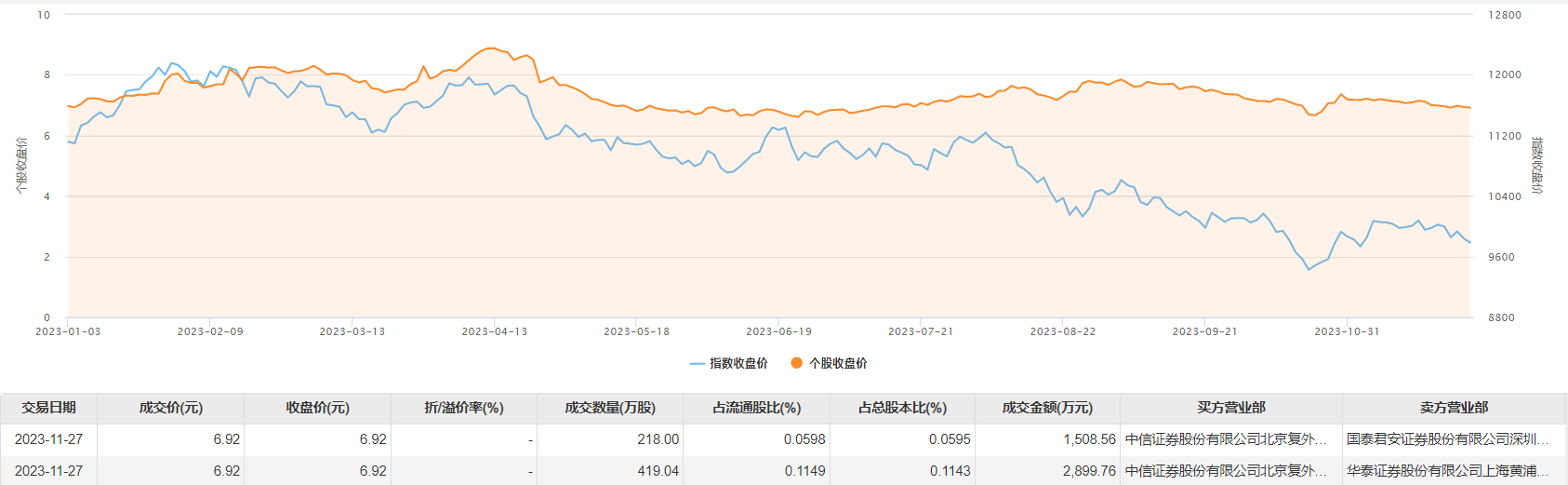Click the 8800 right axis value

tap(1502, 317)
